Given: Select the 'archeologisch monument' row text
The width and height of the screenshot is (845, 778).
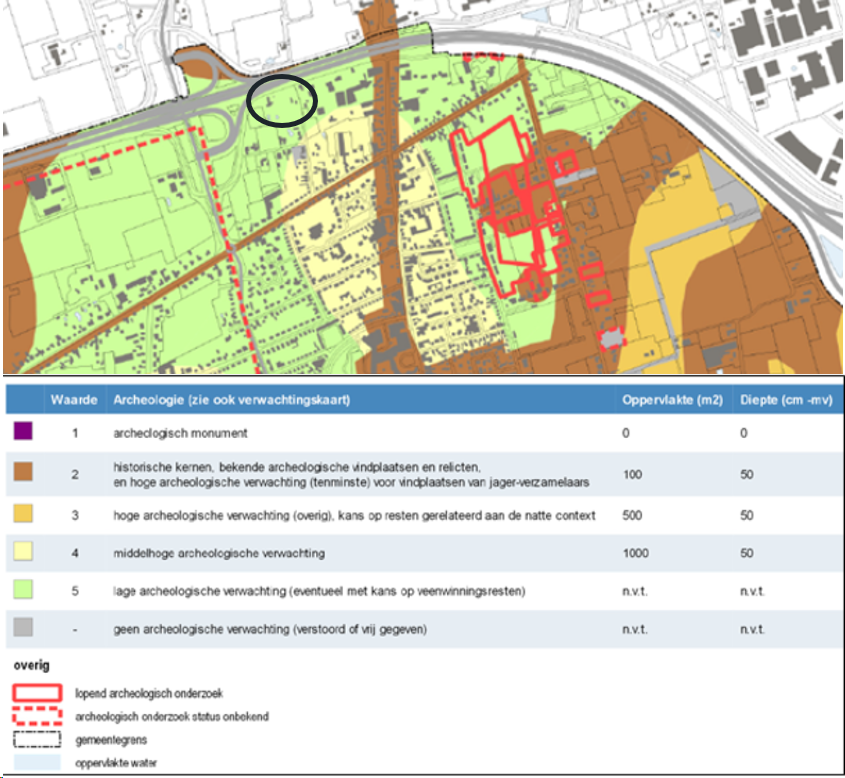Looking at the screenshot, I should [181, 433].
